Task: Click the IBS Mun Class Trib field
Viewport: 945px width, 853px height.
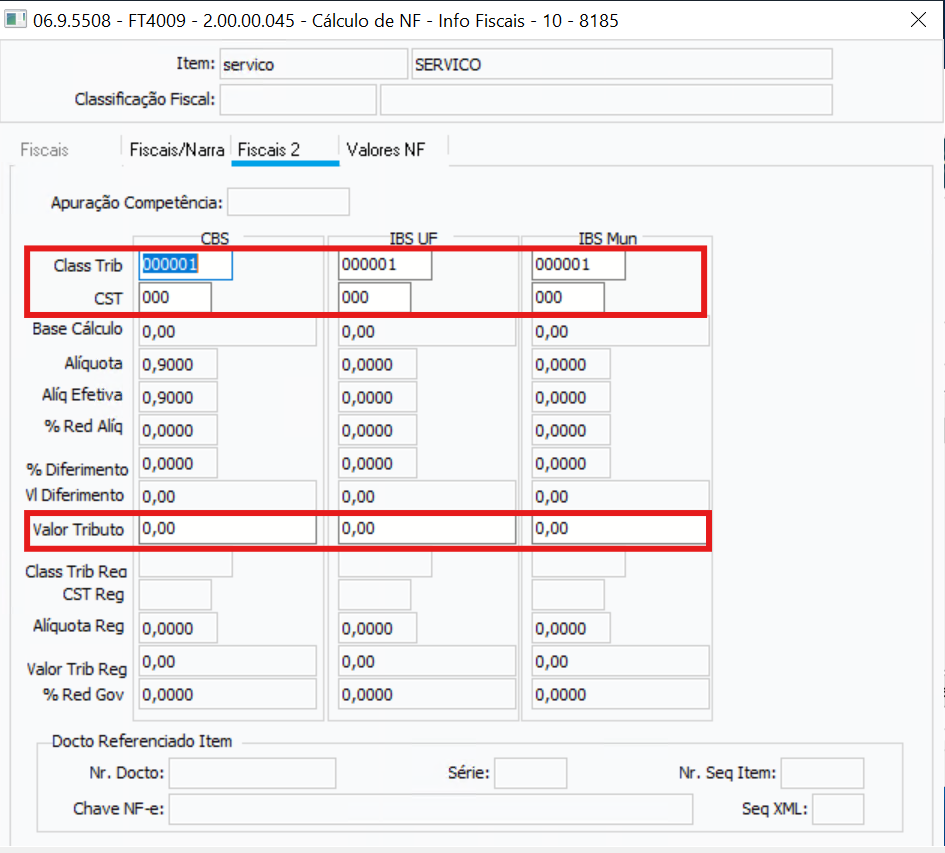Action: click(x=579, y=265)
